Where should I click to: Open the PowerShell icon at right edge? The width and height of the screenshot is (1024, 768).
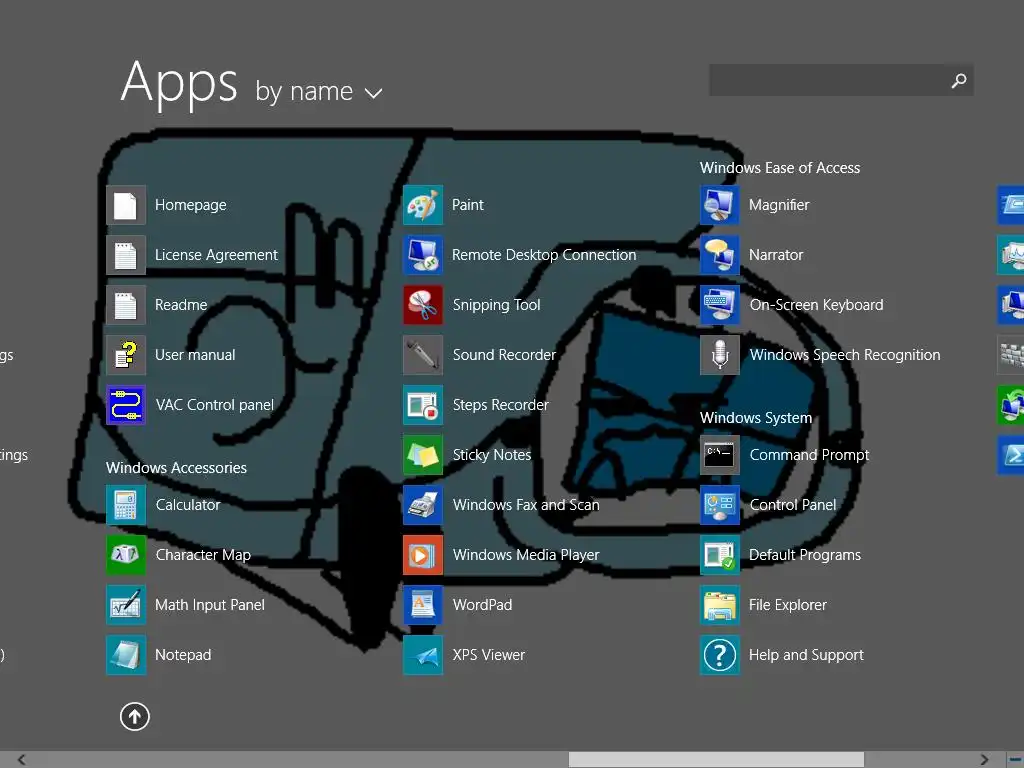[x=1011, y=455]
